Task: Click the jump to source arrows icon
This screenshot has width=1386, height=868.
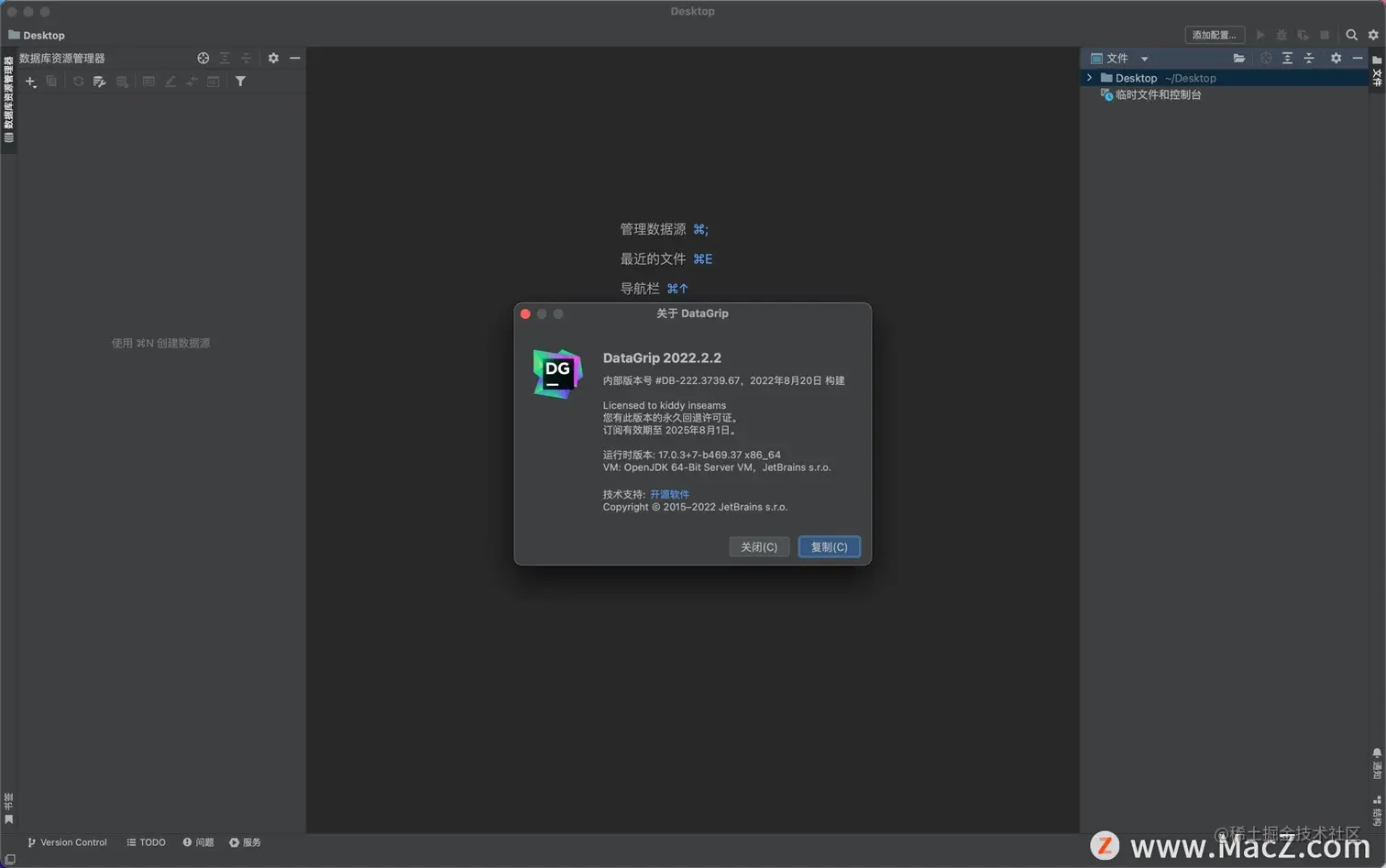Action: point(192,82)
